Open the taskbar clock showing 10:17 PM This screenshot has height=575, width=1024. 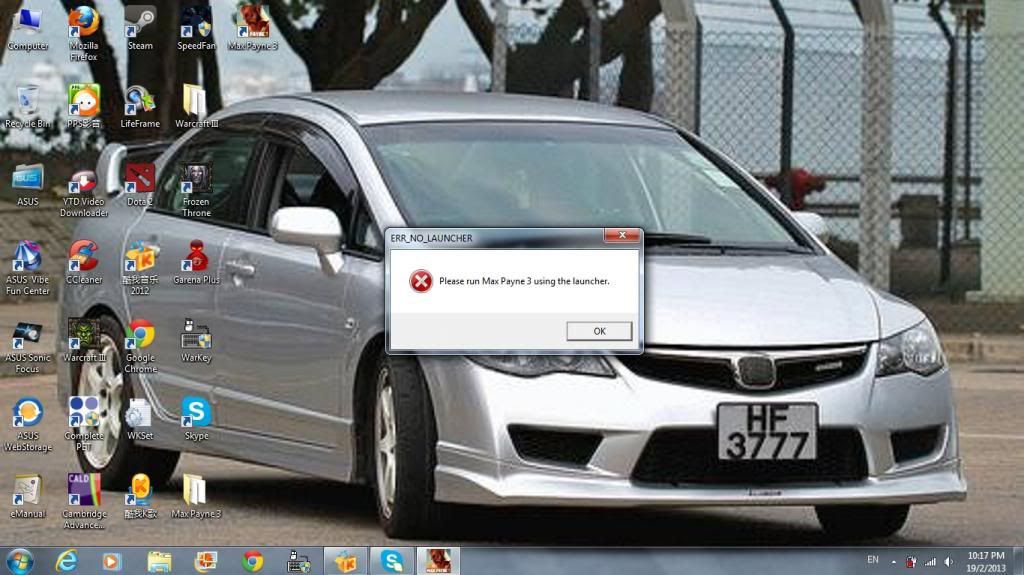988,561
